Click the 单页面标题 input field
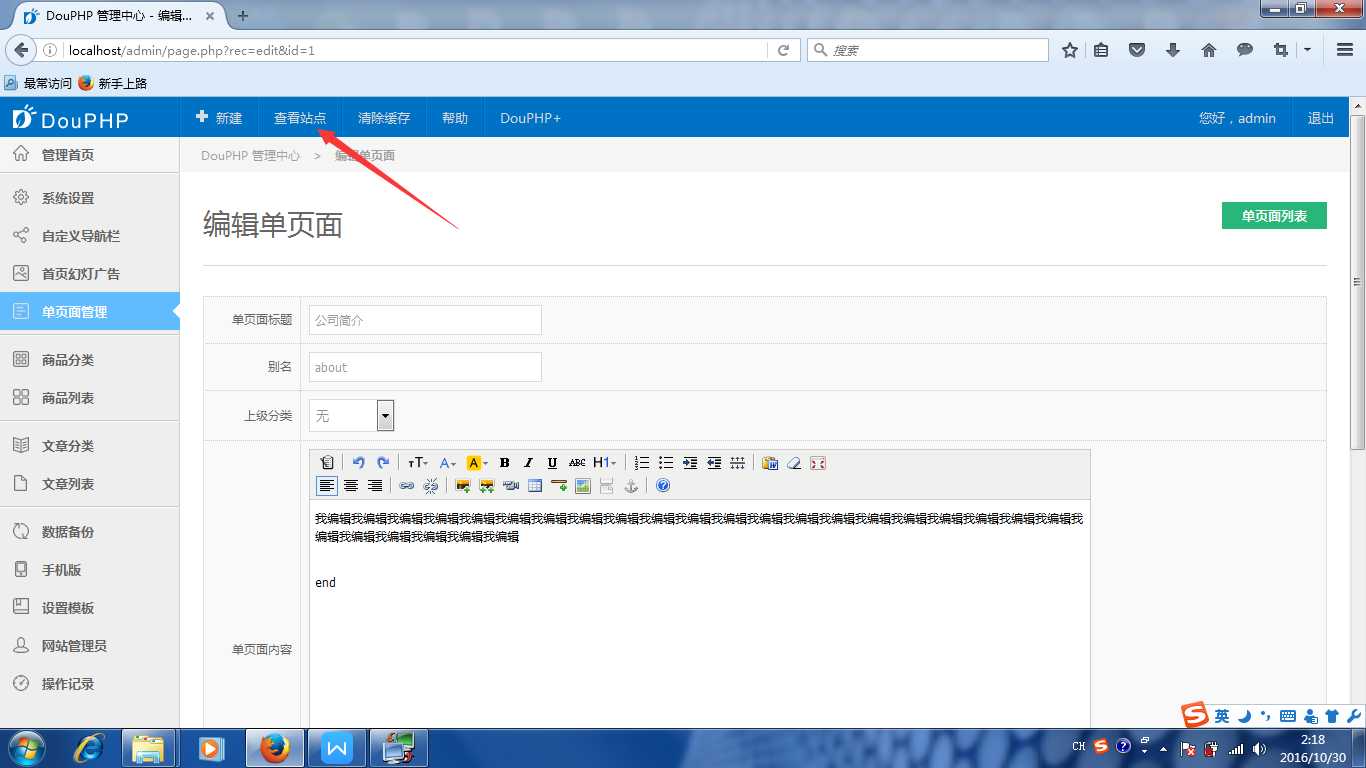The height and width of the screenshot is (768, 1366). 425,320
